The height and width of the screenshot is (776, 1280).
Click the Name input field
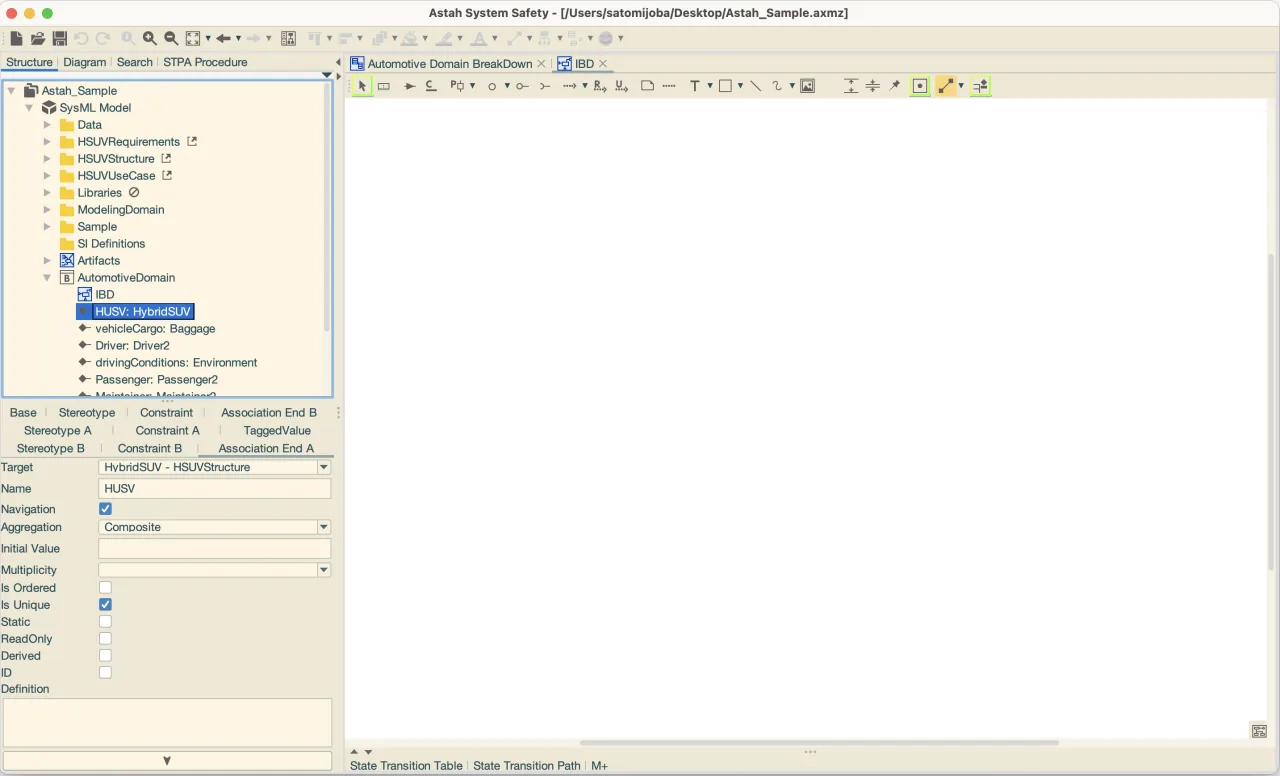pos(215,489)
